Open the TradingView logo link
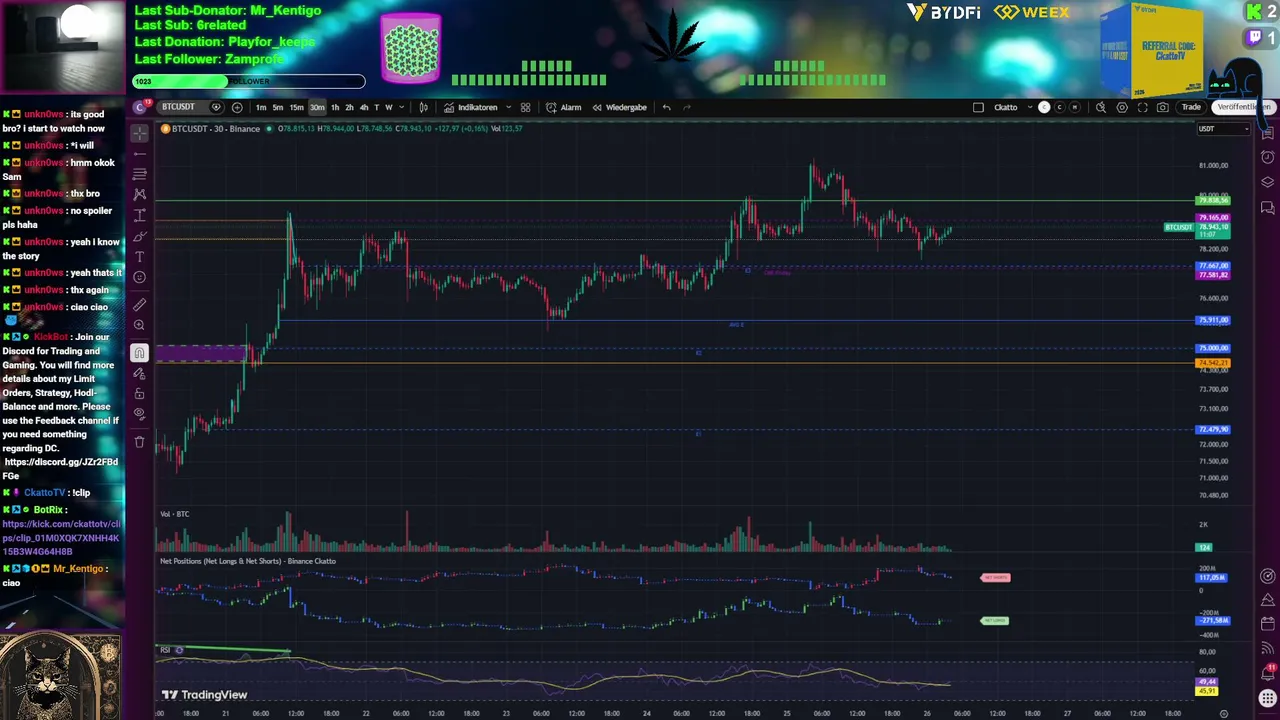Viewport: 1280px width, 720px height. click(205, 695)
